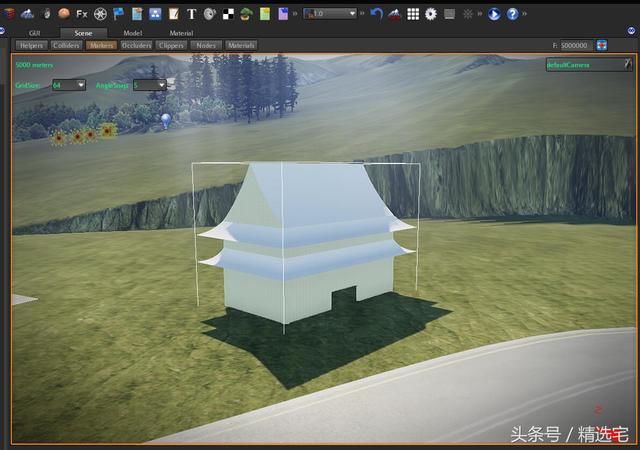Click the Clippers button
The image size is (640, 450).
[x=171, y=45]
